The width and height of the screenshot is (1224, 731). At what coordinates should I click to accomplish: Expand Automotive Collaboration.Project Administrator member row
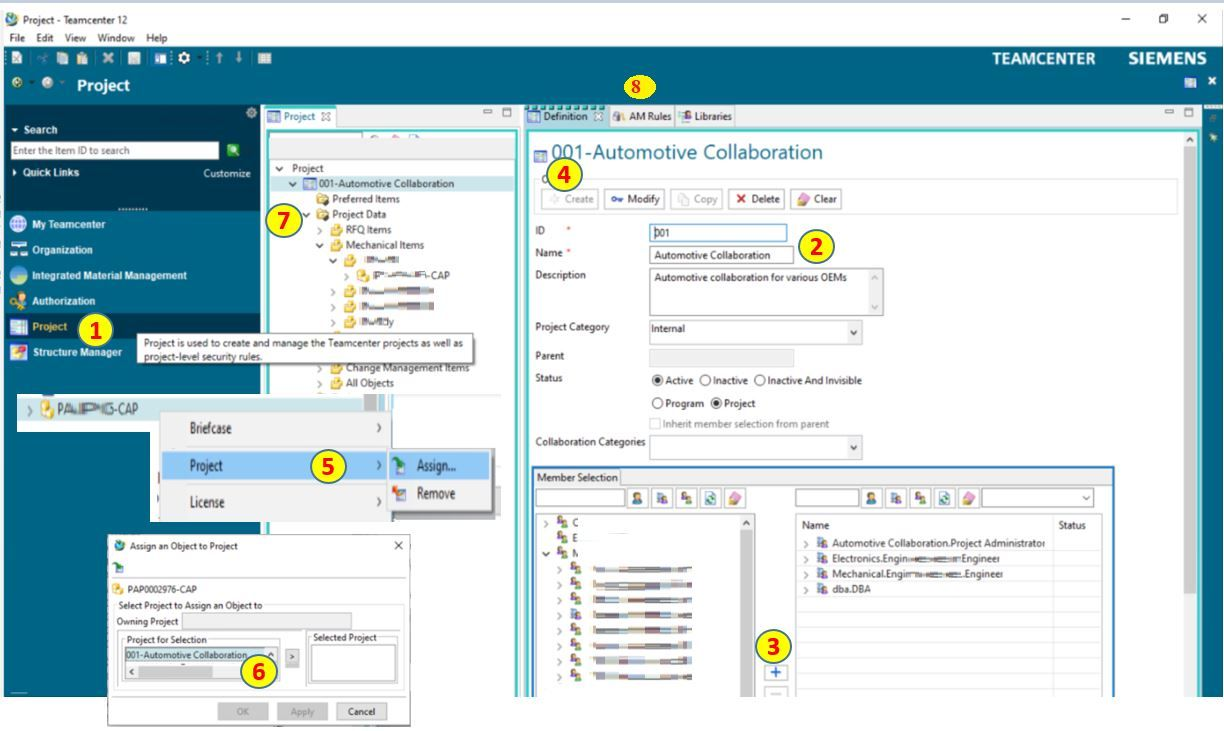coord(807,543)
